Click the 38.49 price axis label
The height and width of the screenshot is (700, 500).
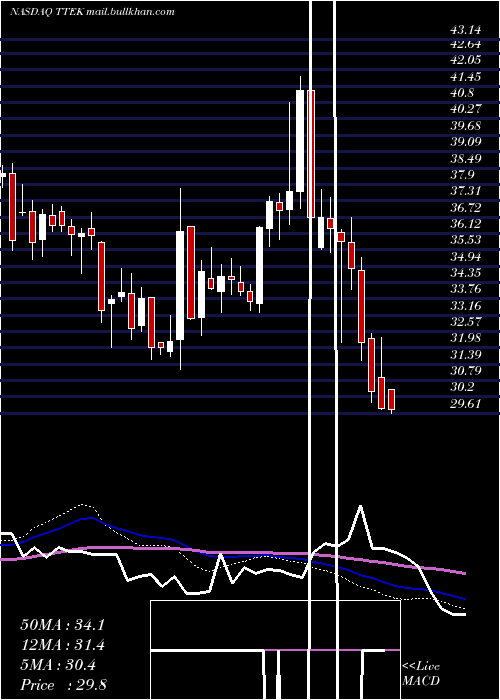[x=466, y=158]
